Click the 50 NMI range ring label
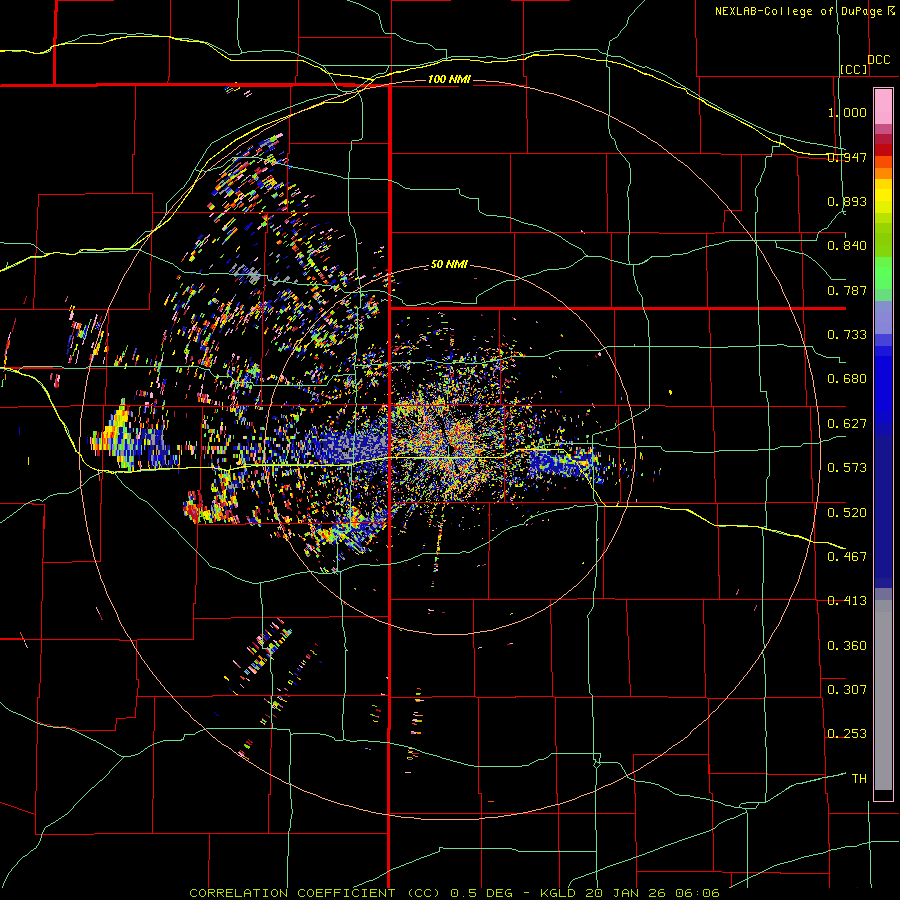Image resolution: width=900 pixels, height=900 pixels. [x=449, y=265]
